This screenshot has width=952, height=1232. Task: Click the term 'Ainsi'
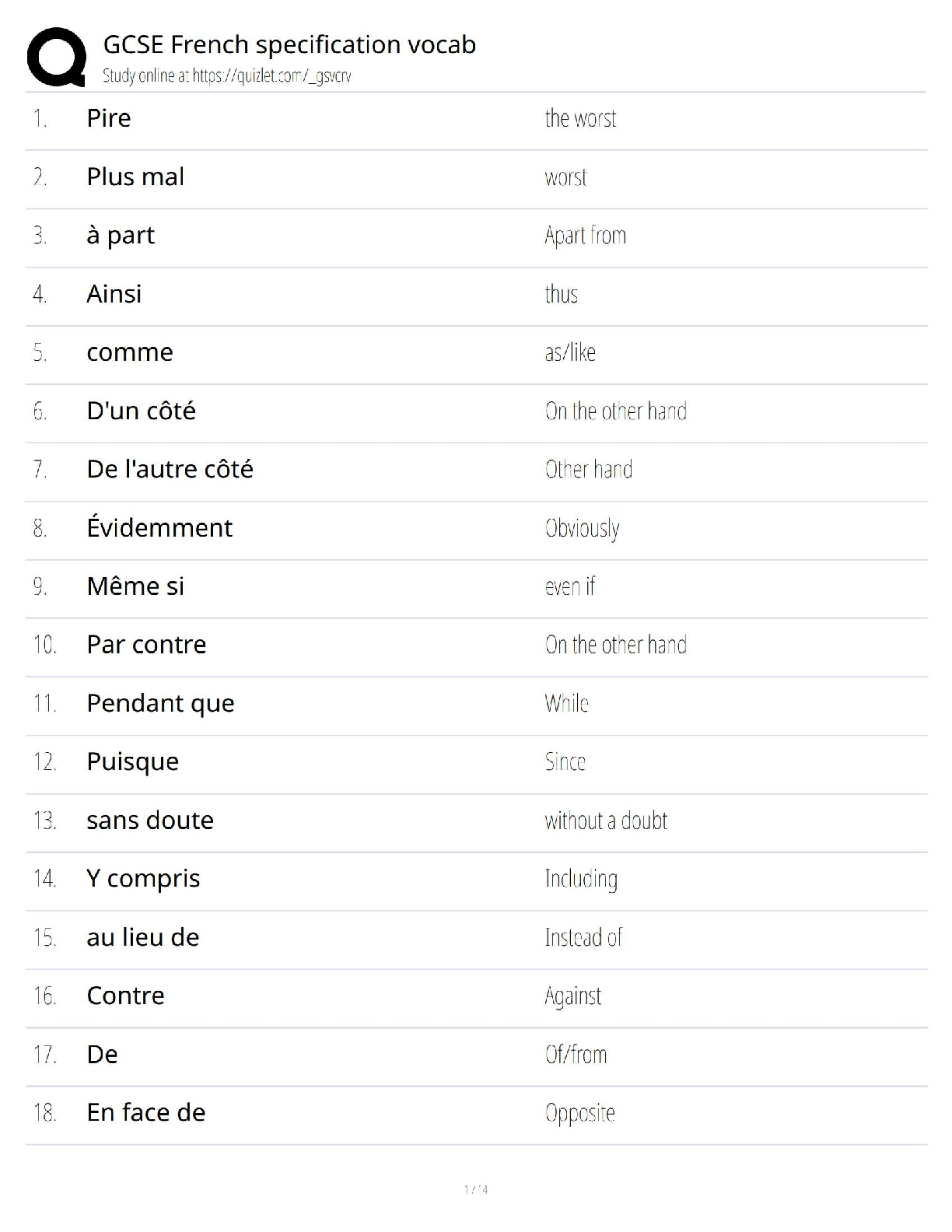114,294
